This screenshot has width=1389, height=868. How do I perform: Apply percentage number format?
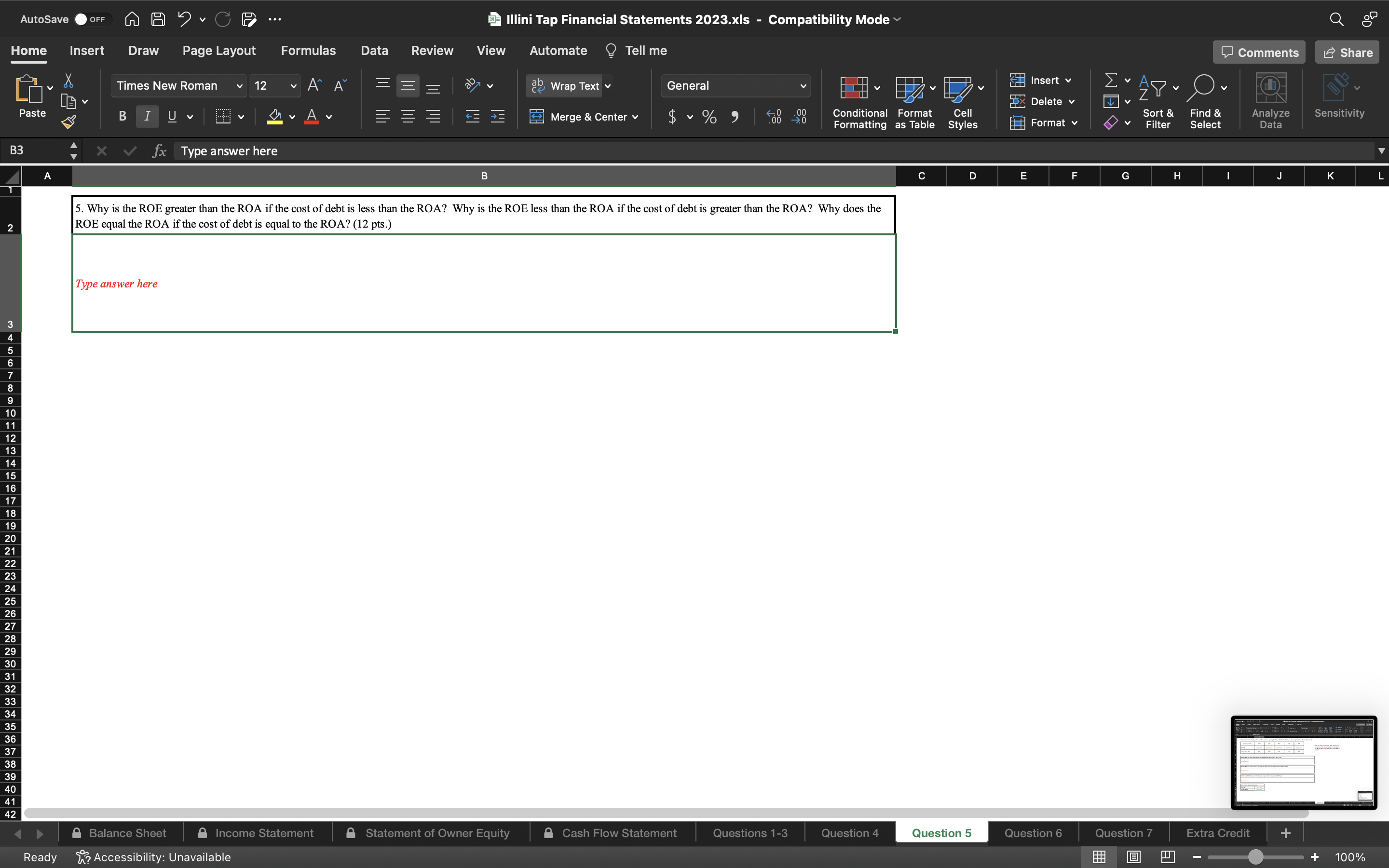click(709, 117)
